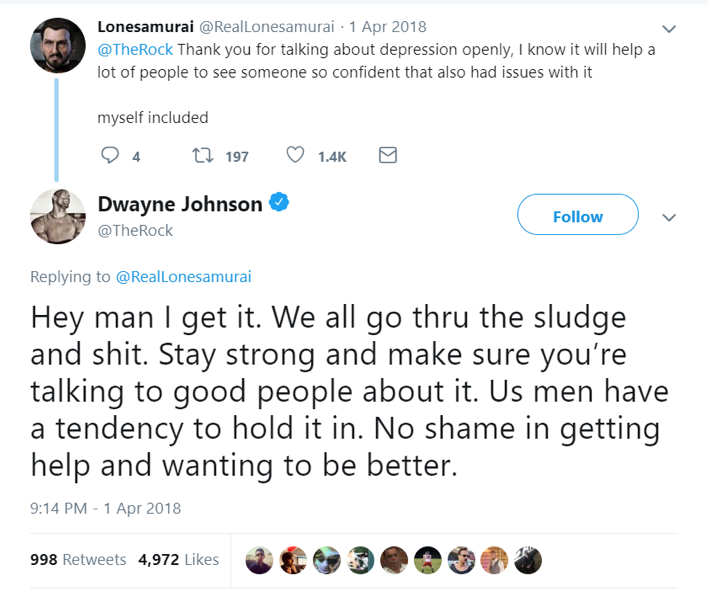This screenshot has width=708, height=591.
Task: Open the first liker avatar in likes row
Action: tap(259, 560)
